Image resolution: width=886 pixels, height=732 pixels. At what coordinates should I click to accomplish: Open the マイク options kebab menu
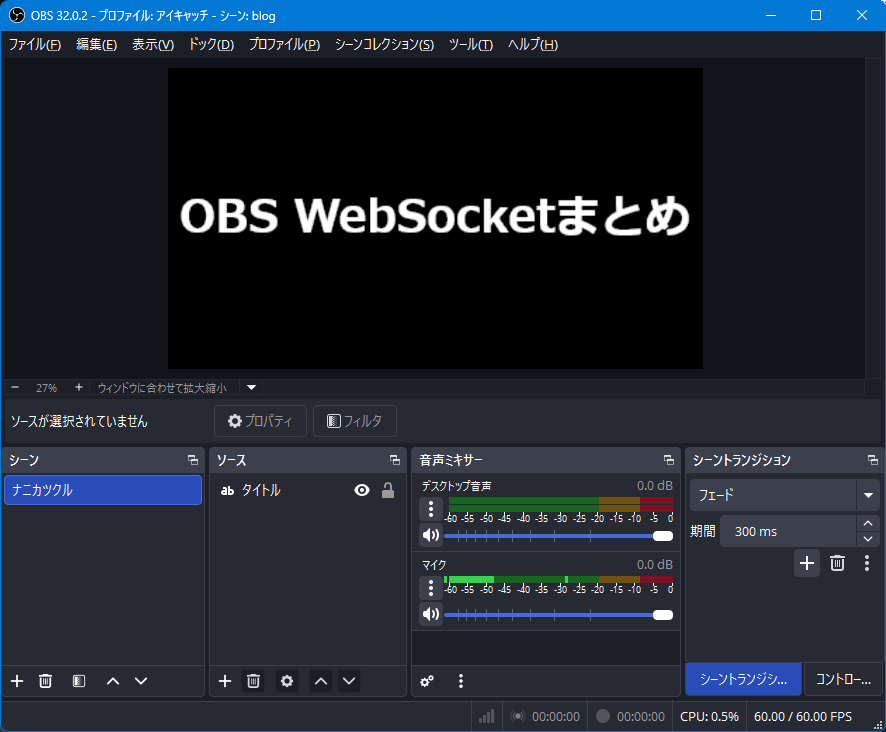tap(430, 587)
